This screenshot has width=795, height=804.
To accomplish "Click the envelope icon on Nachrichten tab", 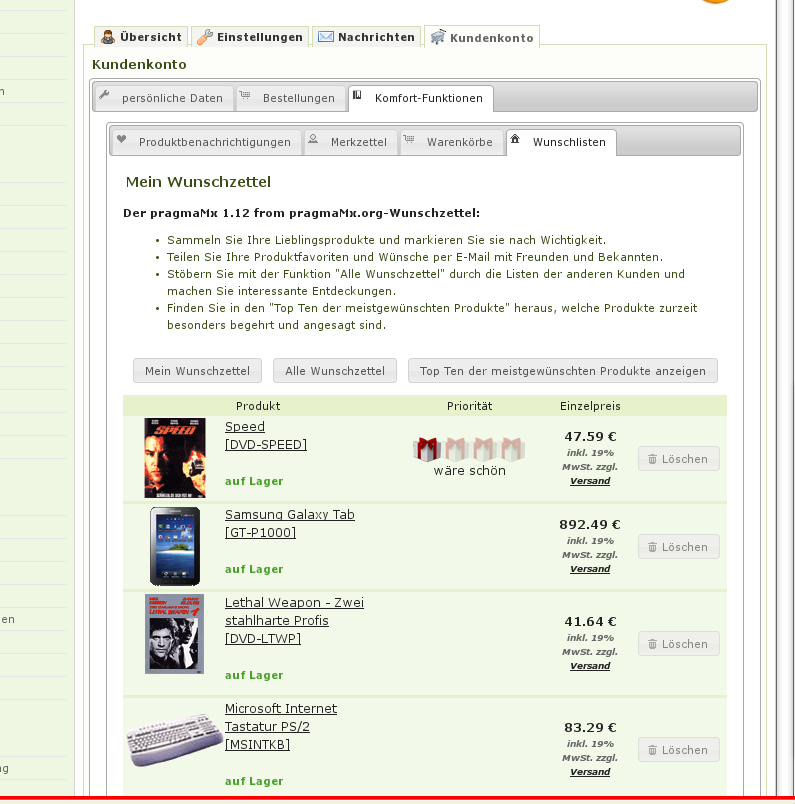I will 326,37.
